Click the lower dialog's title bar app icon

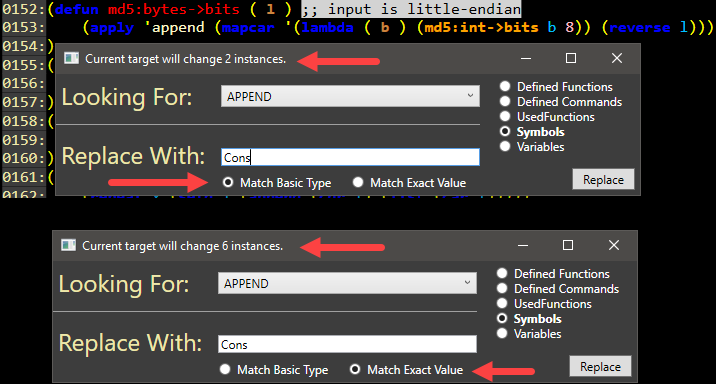coord(68,246)
